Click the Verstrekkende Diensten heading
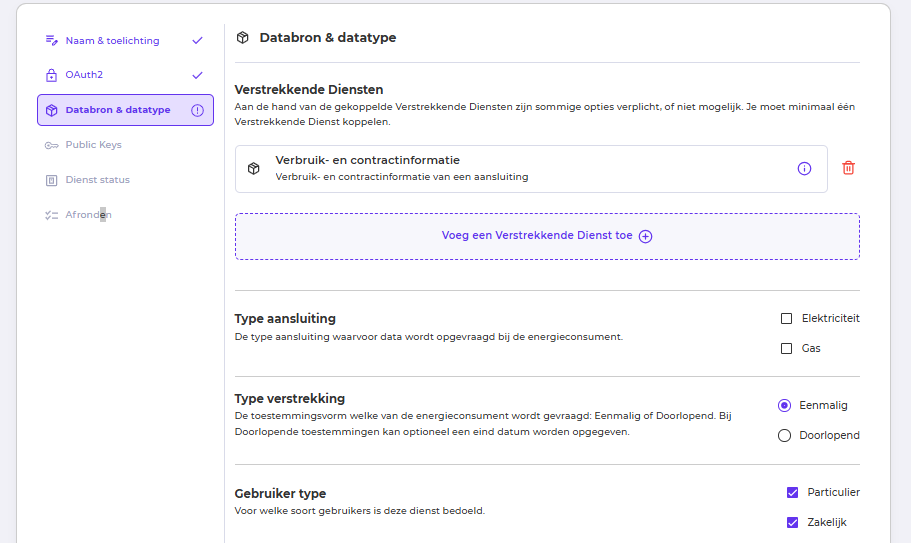This screenshot has height=543, width=911. point(309,89)
